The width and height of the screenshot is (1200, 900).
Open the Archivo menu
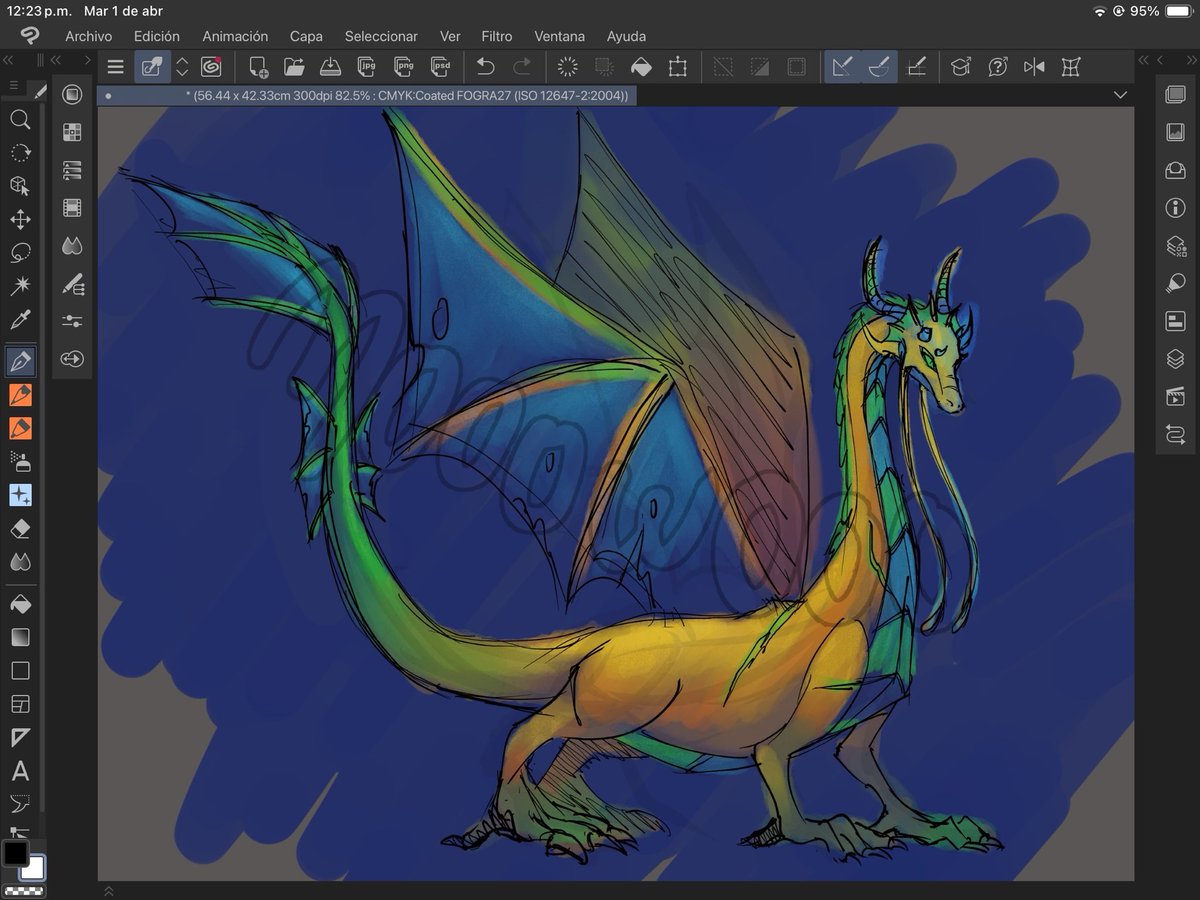click(x=89, y=36)
